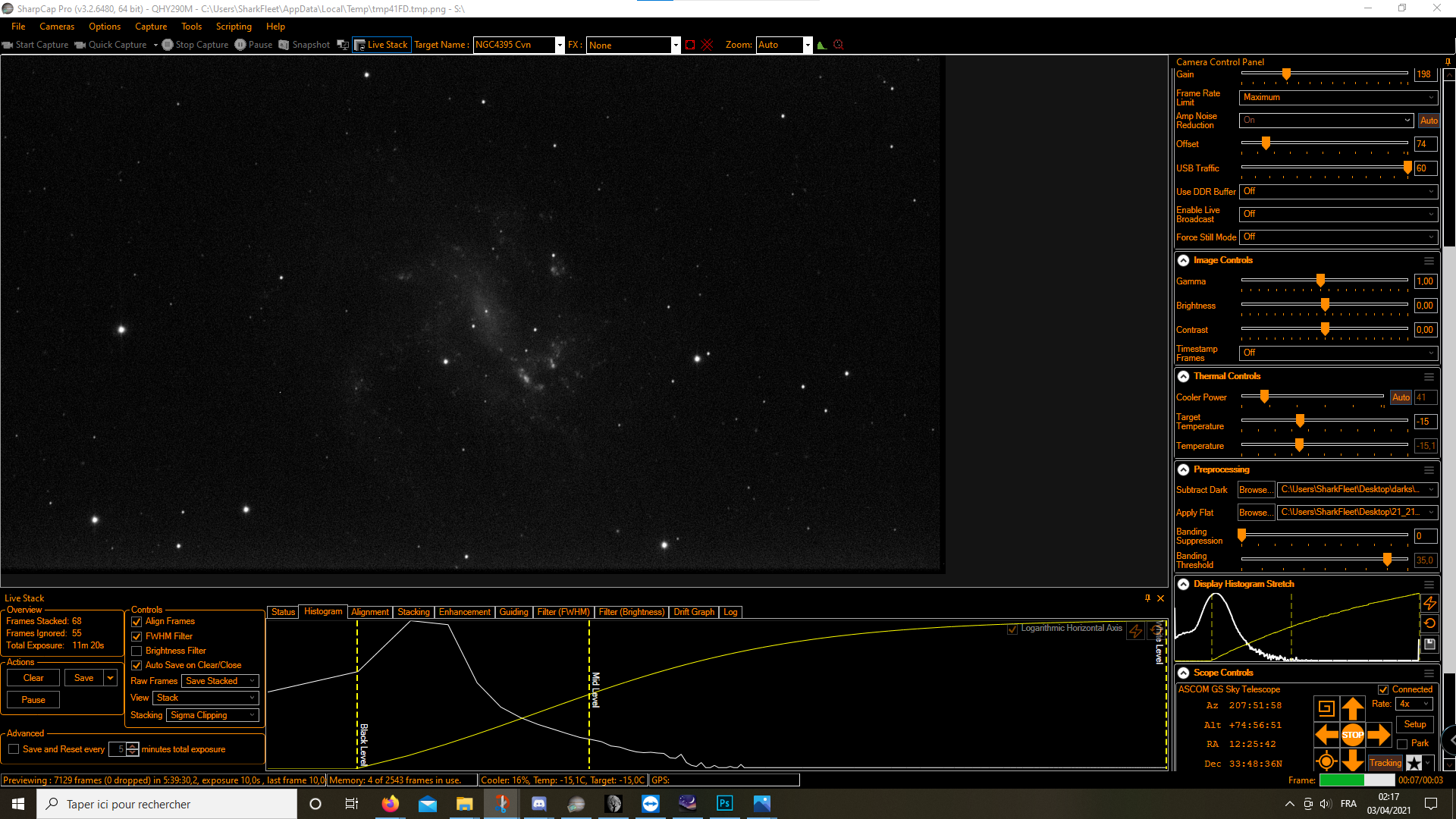
Task: Slew telescope with the left arrow
Action: 1326,734
